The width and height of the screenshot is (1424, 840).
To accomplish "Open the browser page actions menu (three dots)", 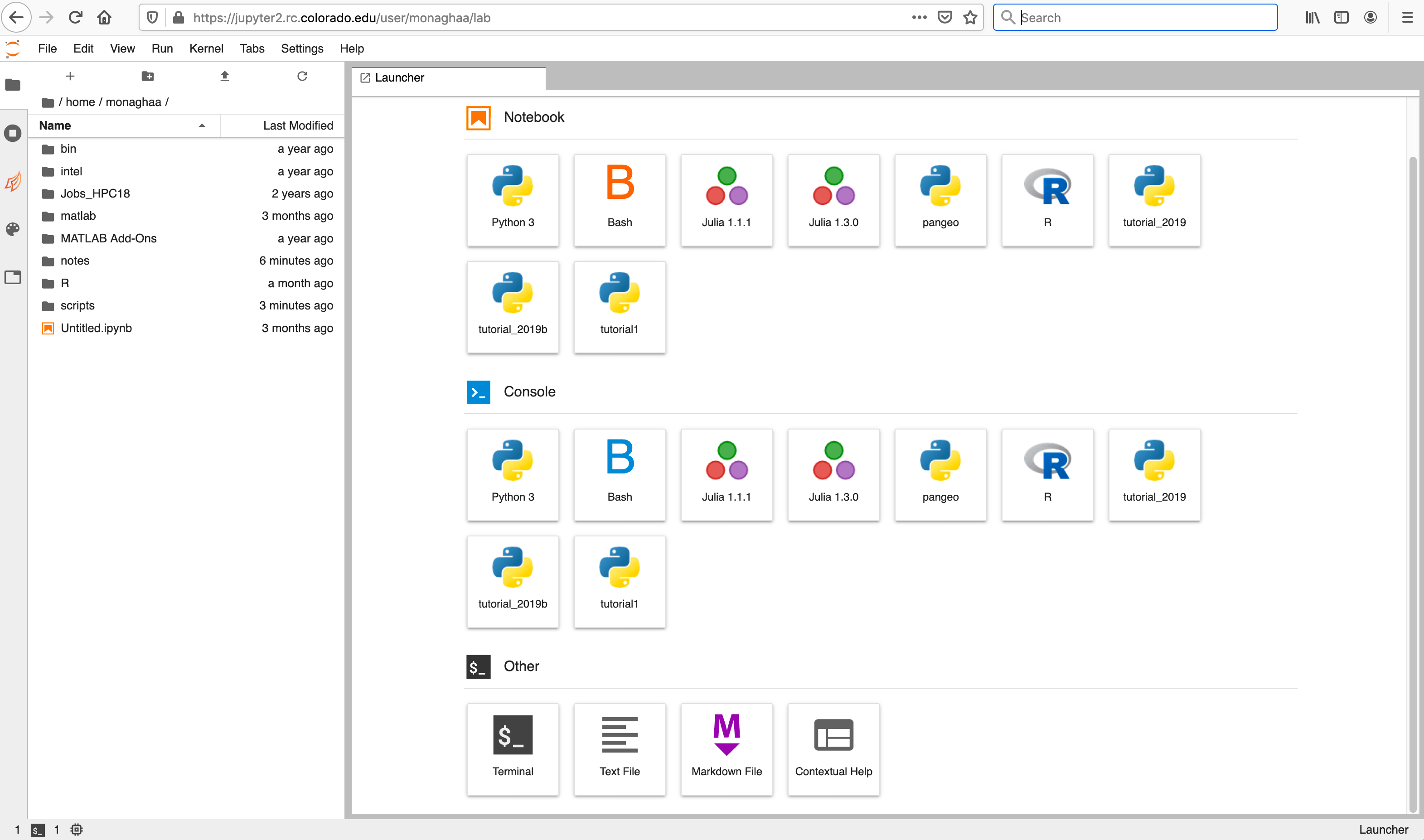I will pyautogui.click(x=919, y=17).
